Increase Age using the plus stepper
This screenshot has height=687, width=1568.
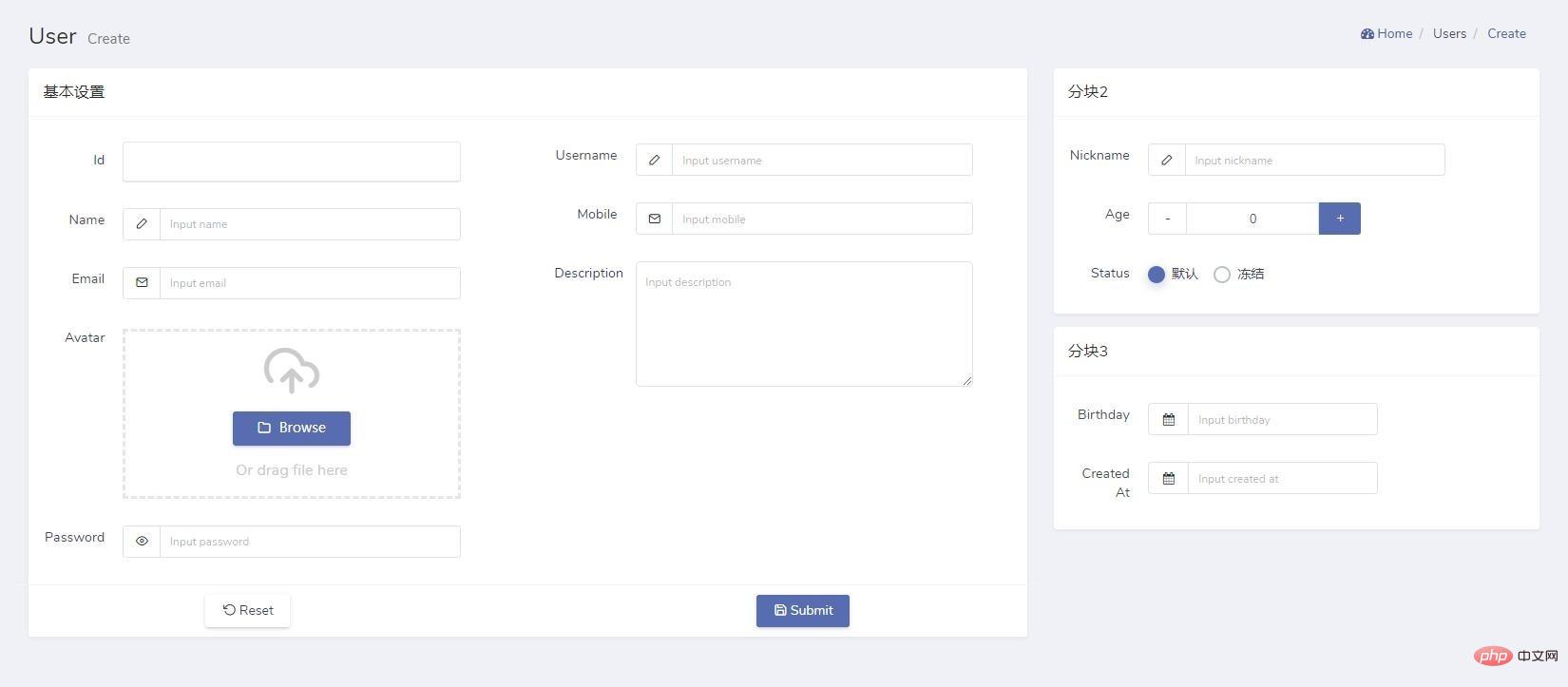click(x=1339, y=218)
